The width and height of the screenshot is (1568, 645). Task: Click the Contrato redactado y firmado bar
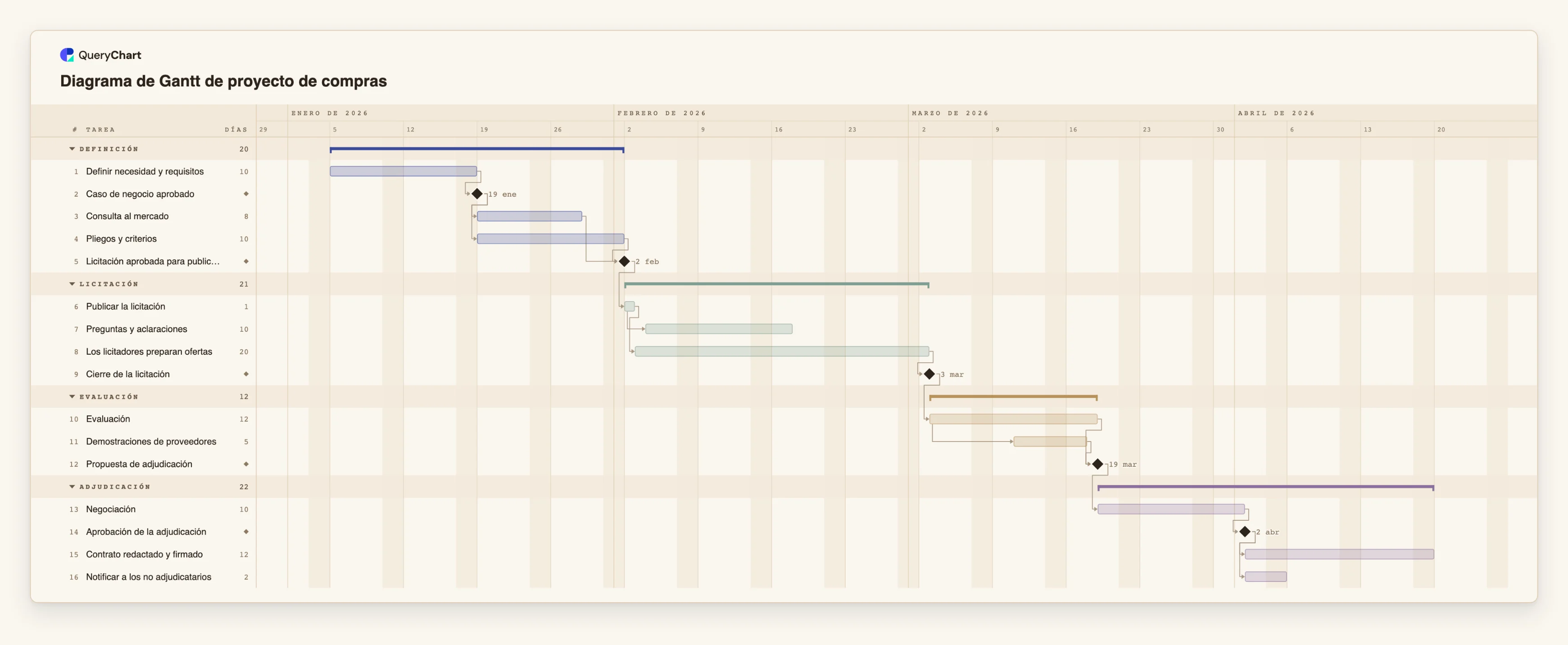1339,555
